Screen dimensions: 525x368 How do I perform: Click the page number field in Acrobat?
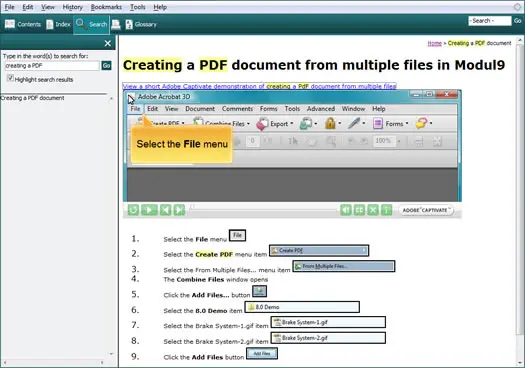(x=252, y=141)
